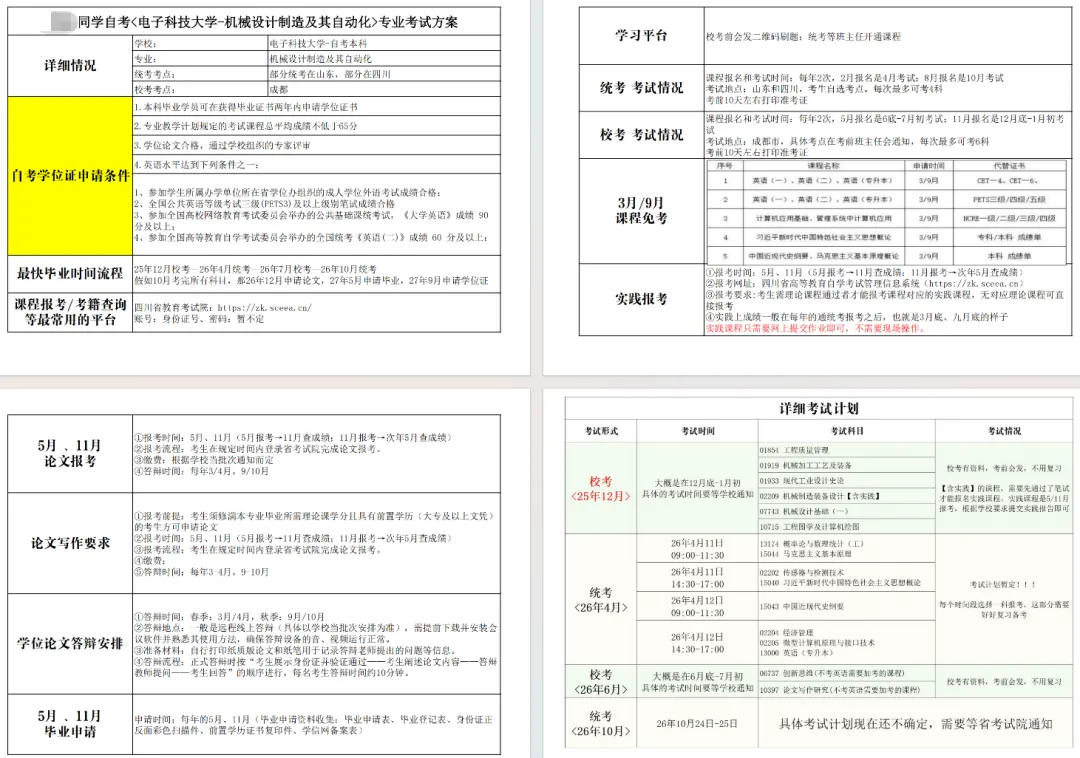Click the '考试科目' column header
This screenshot has height=758, width=1080.
coord(847,431)
